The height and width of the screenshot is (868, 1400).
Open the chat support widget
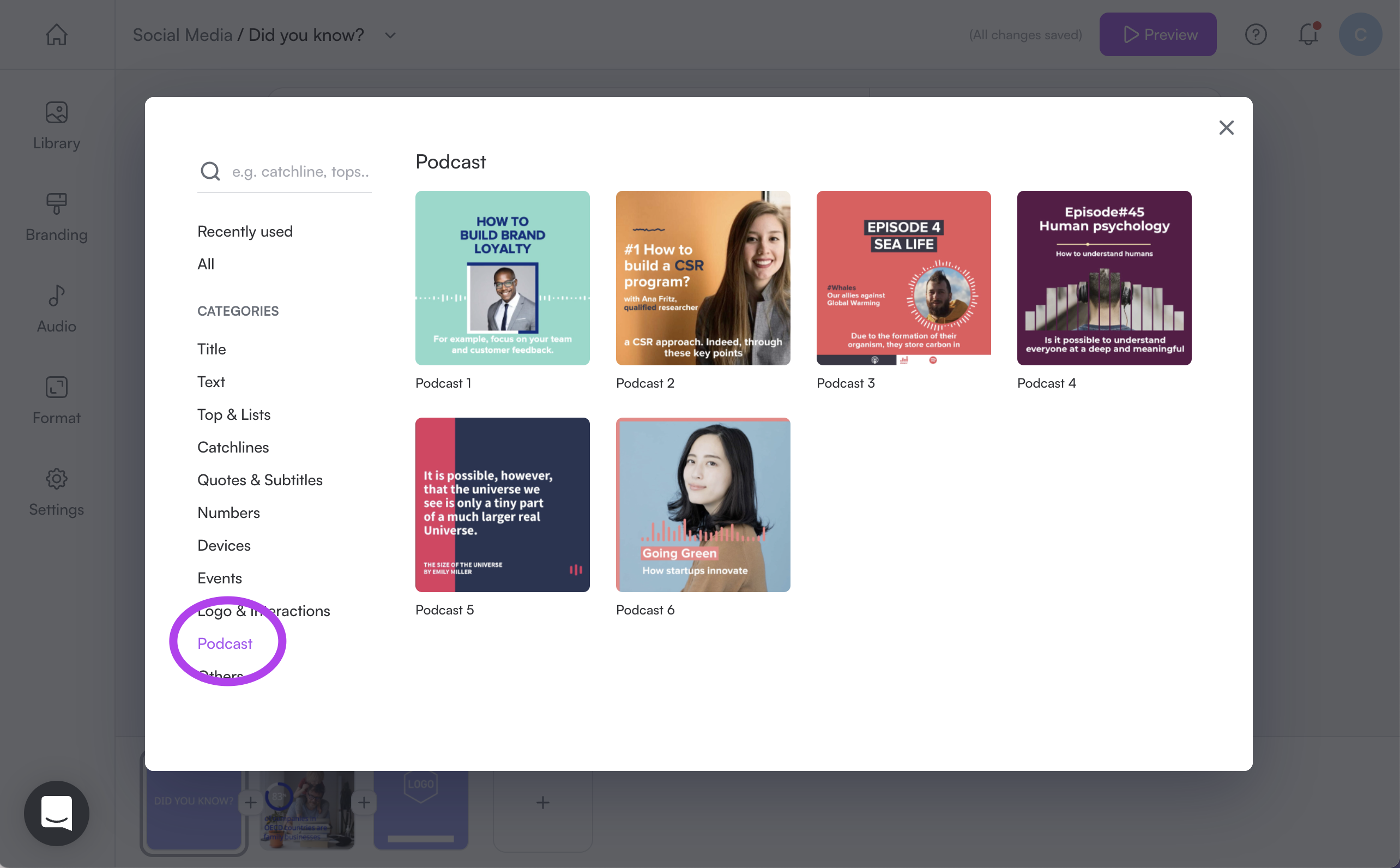pyautogui.click(x=56, y=813)
